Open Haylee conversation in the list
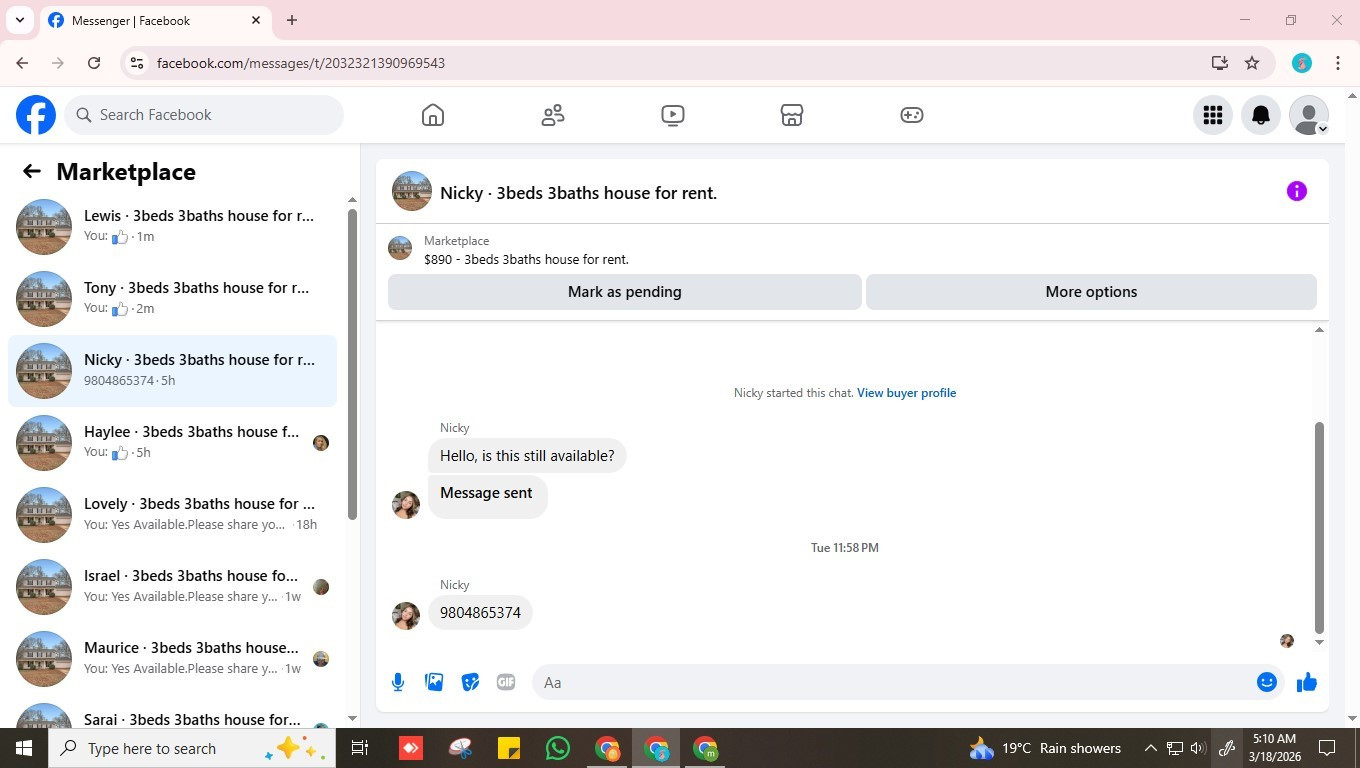 click(172, 443)
